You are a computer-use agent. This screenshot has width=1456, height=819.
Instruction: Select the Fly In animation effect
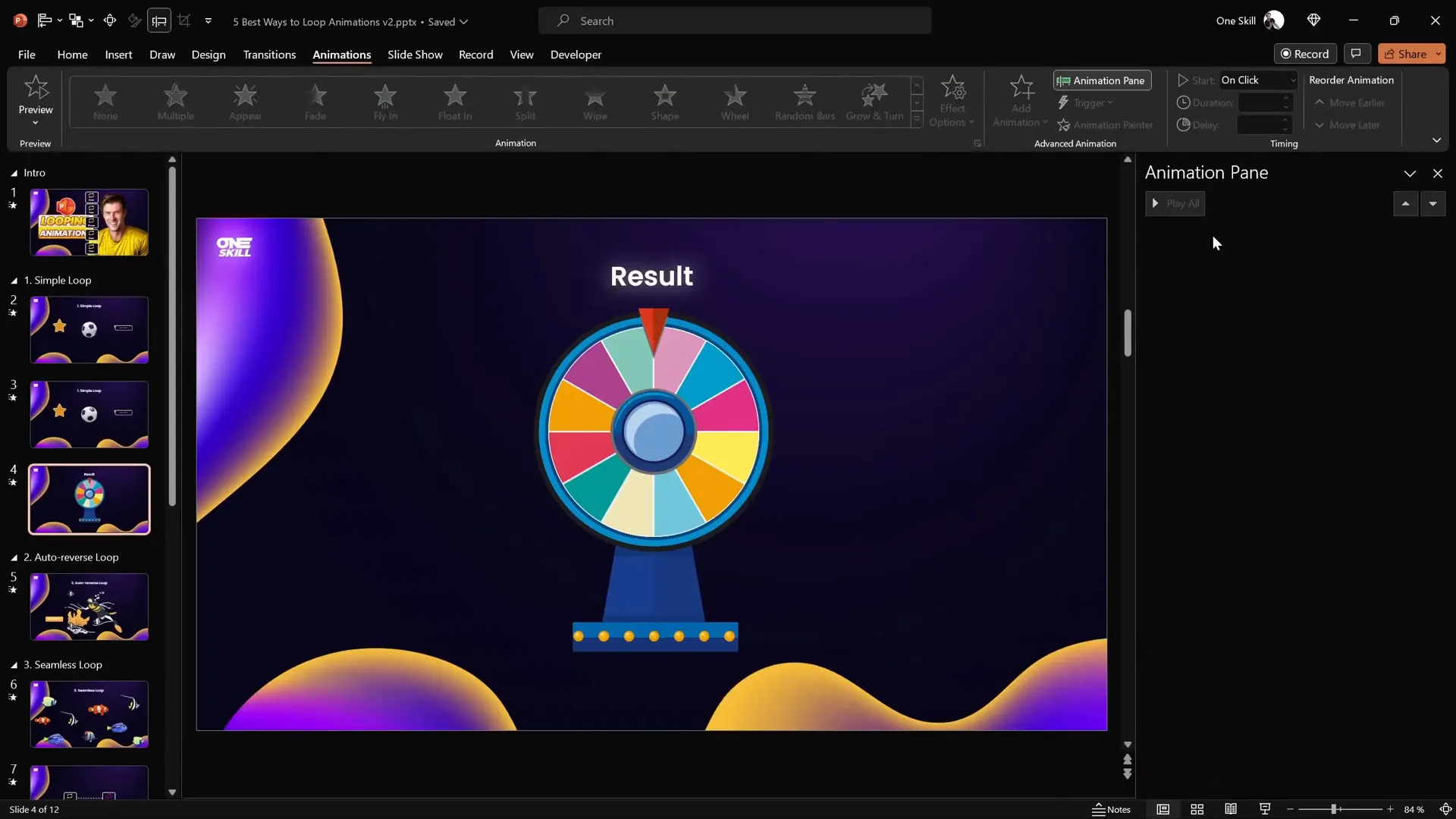385,102
